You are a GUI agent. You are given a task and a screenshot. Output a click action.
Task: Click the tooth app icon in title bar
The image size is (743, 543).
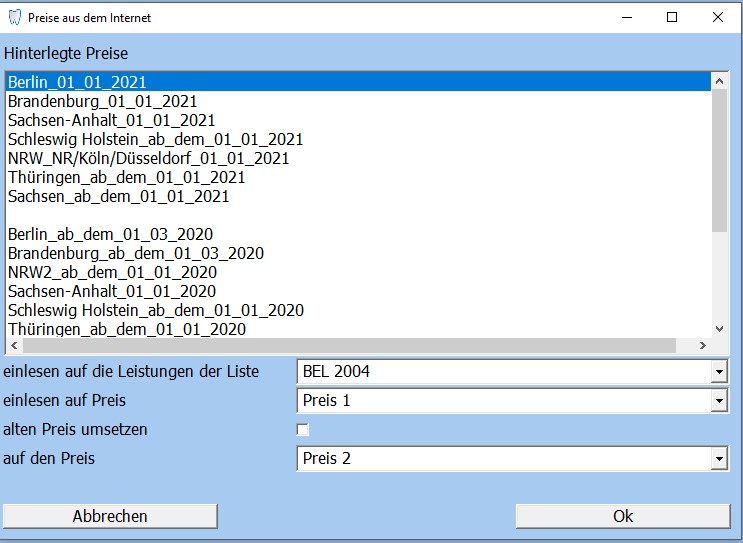click(x=14, y=17)
